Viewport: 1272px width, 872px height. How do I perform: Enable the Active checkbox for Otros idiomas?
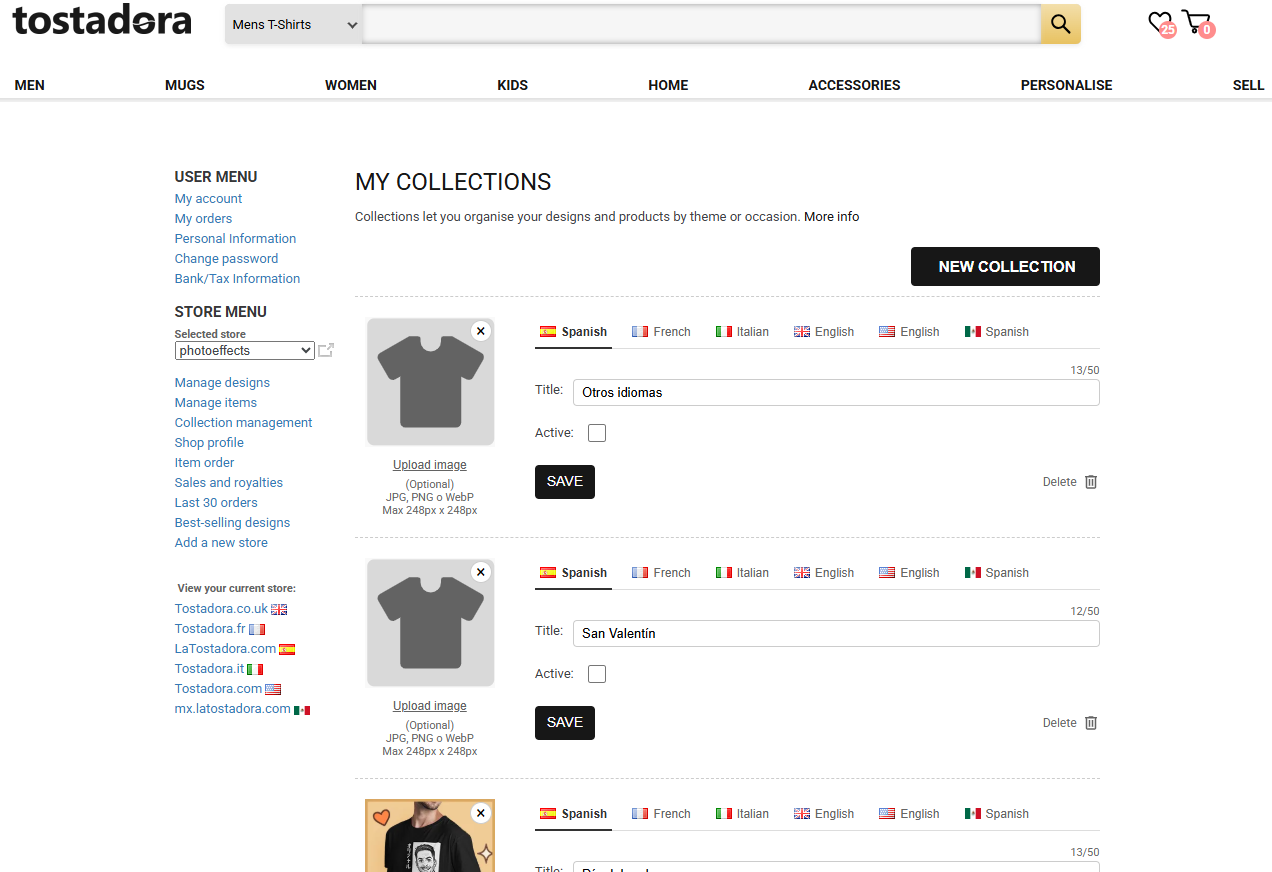point(596,432)
